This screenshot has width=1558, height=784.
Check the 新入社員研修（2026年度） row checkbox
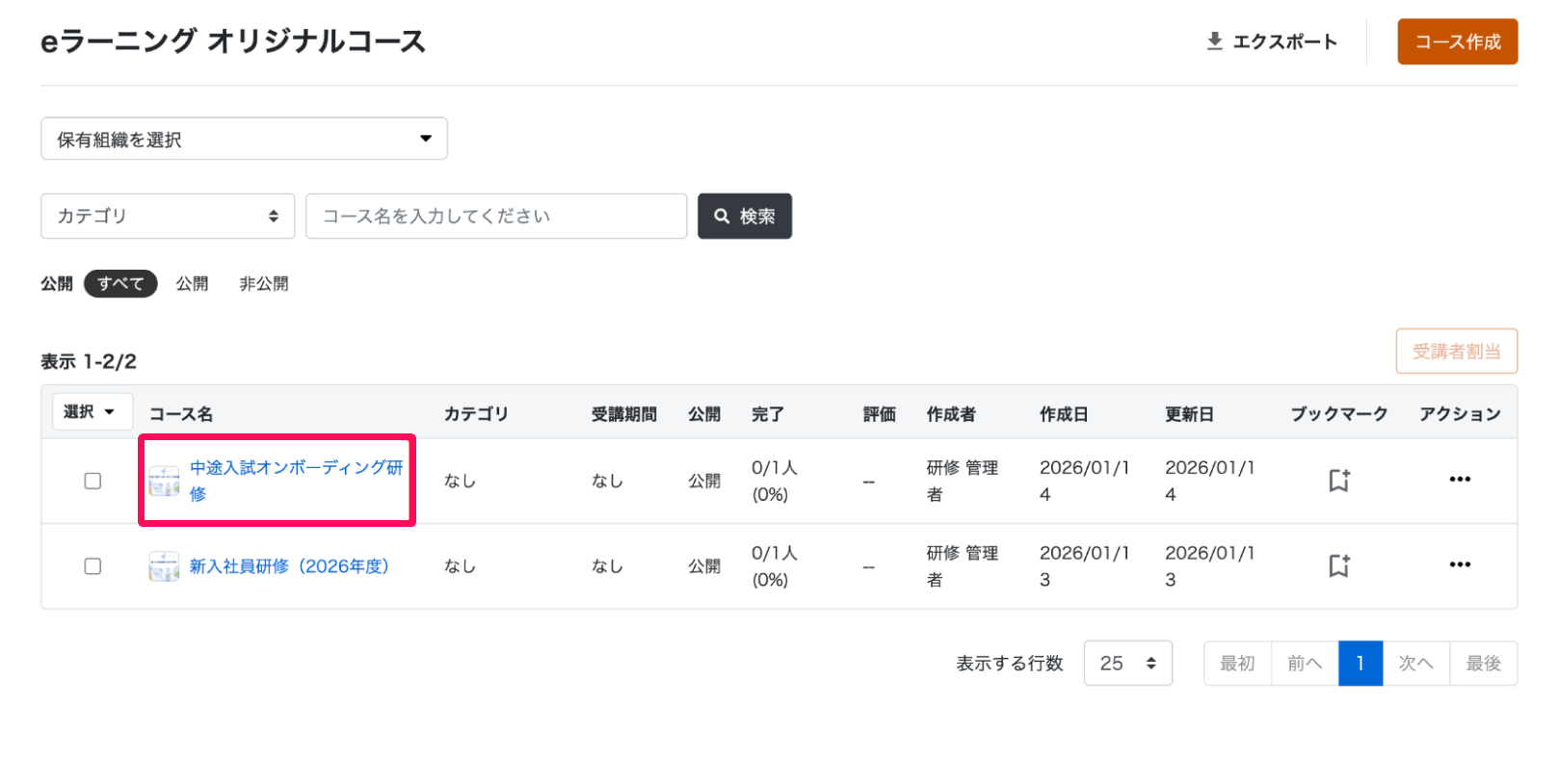92,566
